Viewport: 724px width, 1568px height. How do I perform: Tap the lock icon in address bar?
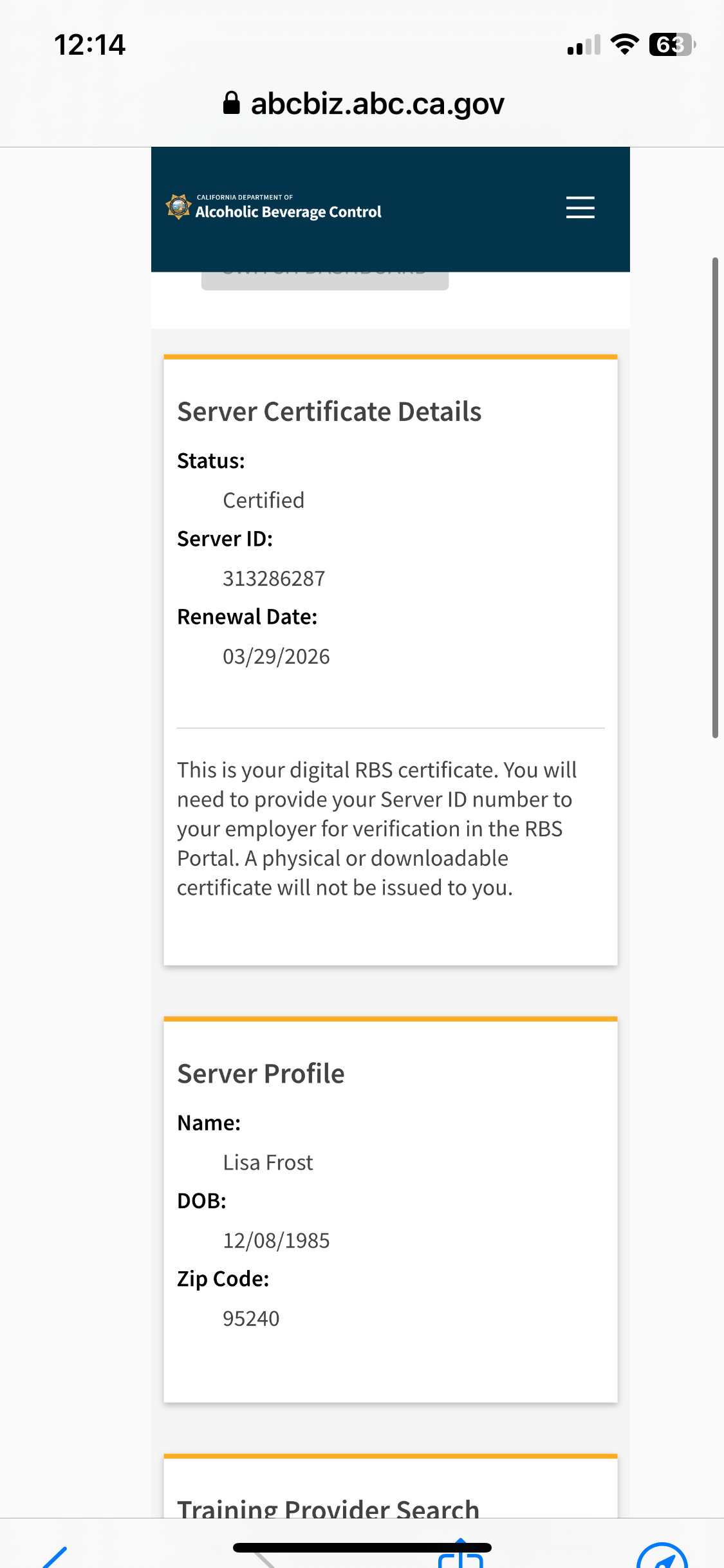point(231,103)
